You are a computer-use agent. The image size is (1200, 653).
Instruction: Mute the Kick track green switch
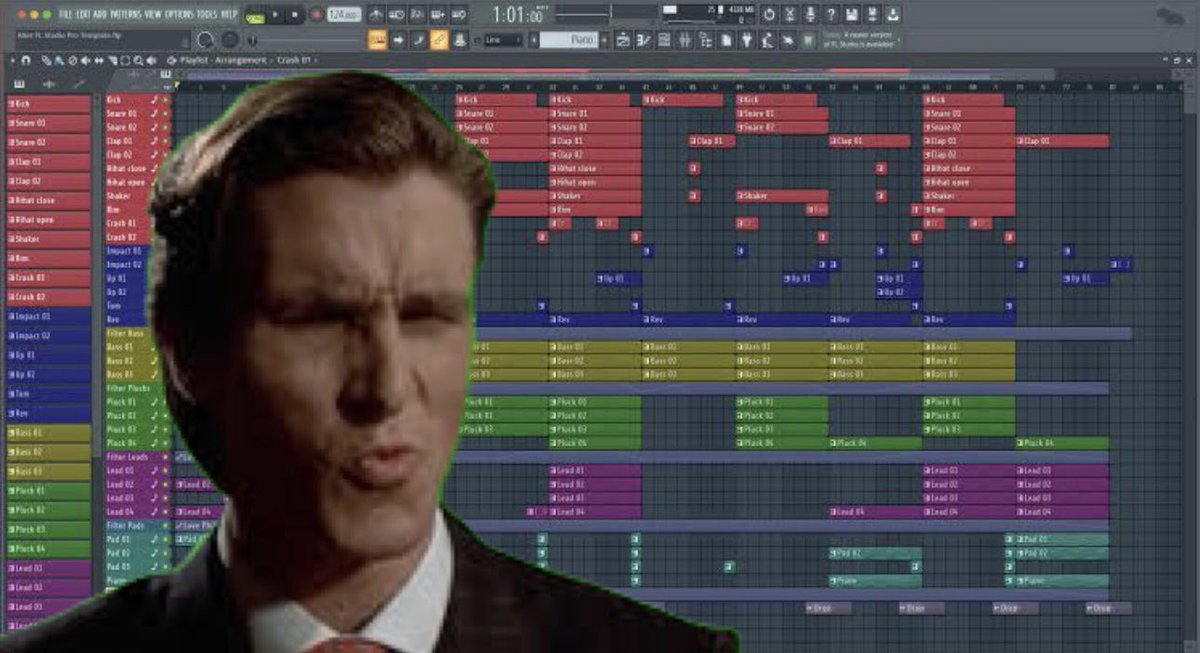click(166, 100)
